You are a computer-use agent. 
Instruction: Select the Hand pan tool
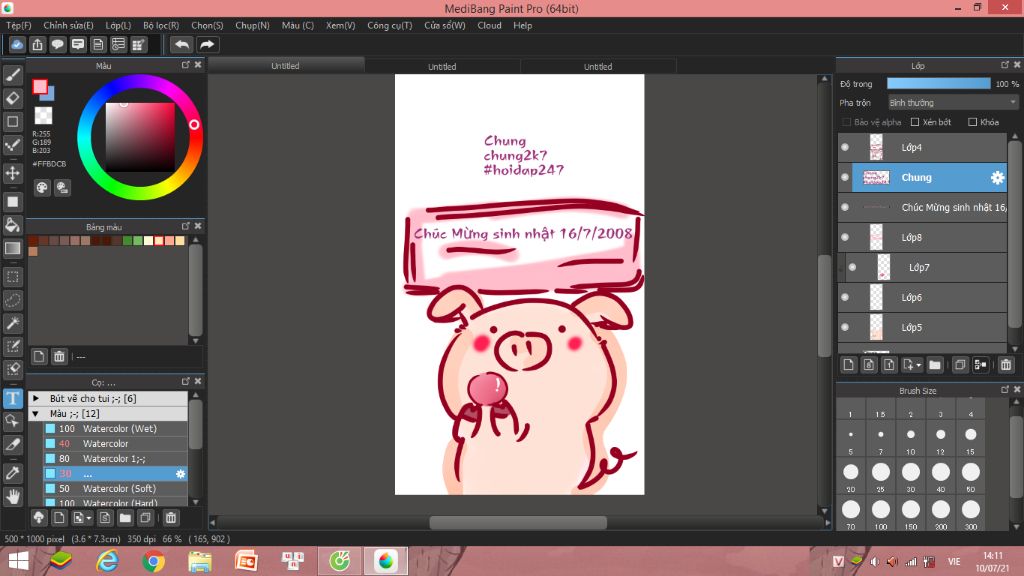12,496
